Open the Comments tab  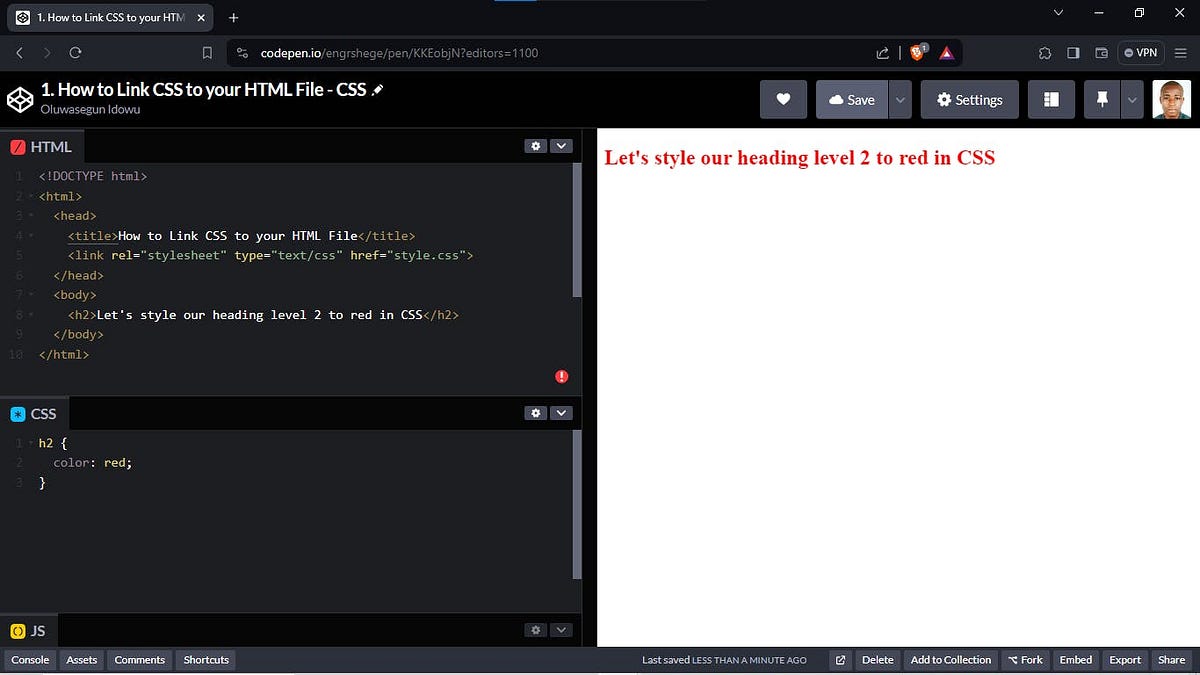coord(139,660)
